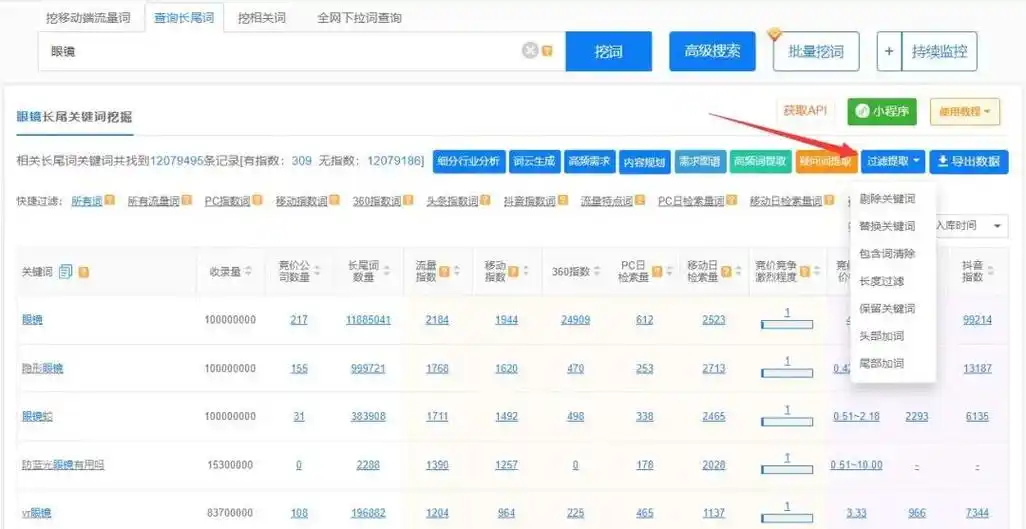The height and width of the screenshot is (529, 1026).
Task: Open the 眼镜蛇 keyword link
Action: (x=38, y=416)
